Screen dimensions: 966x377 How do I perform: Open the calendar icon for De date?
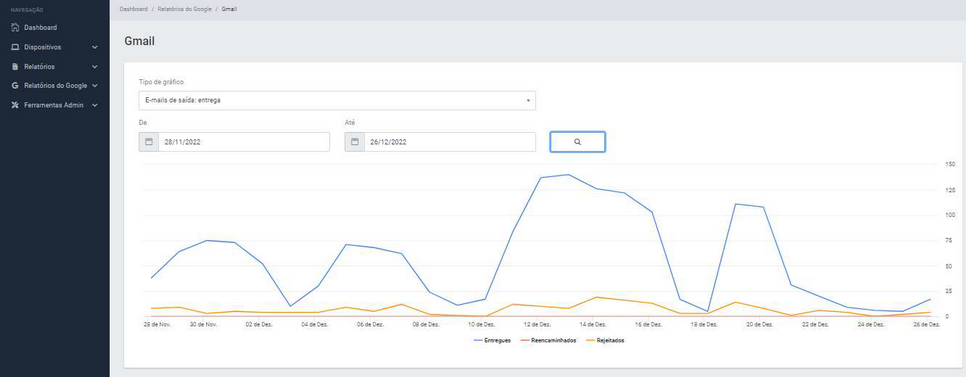[148, 142]
